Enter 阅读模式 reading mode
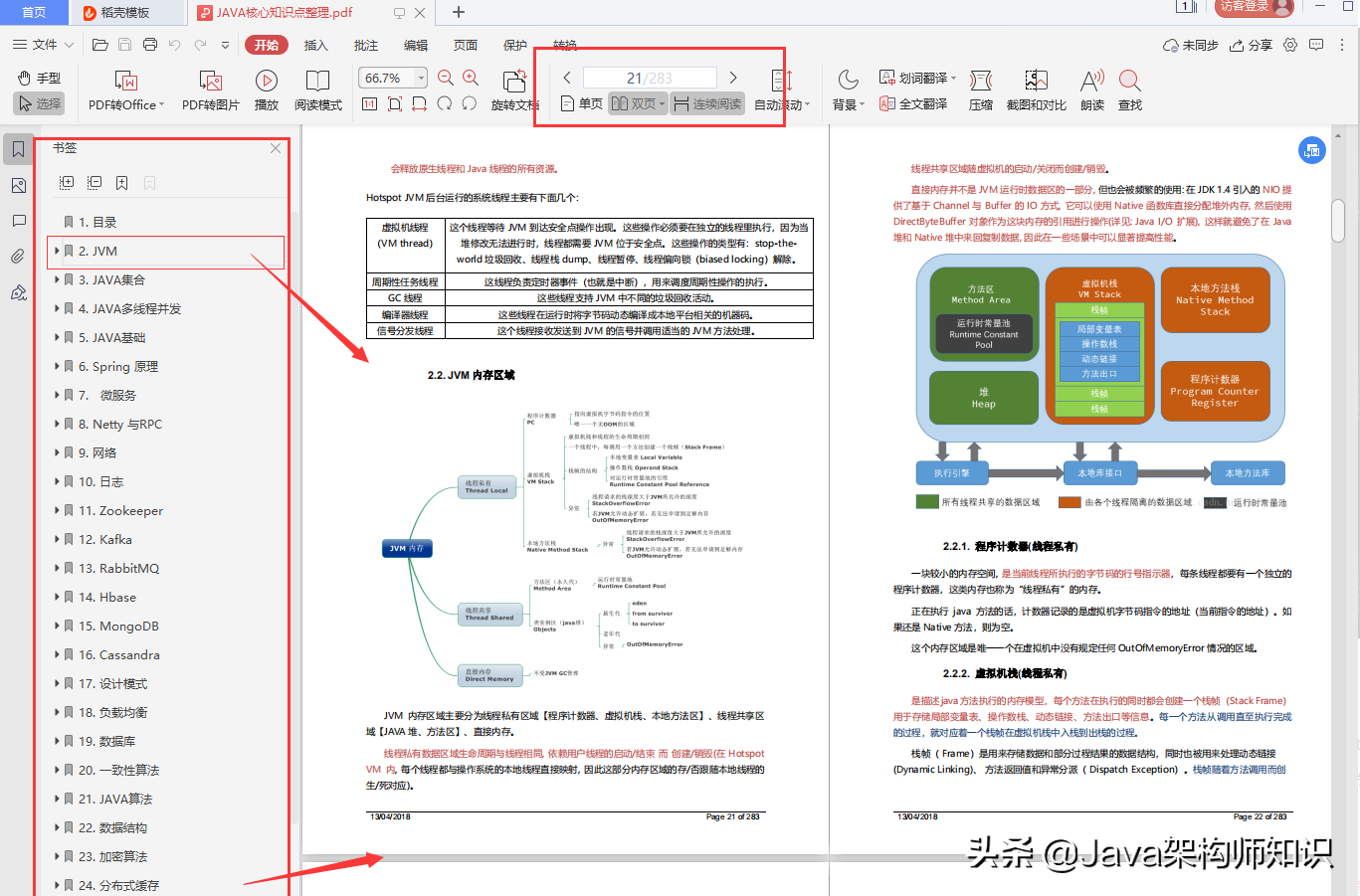 [318, 90]
